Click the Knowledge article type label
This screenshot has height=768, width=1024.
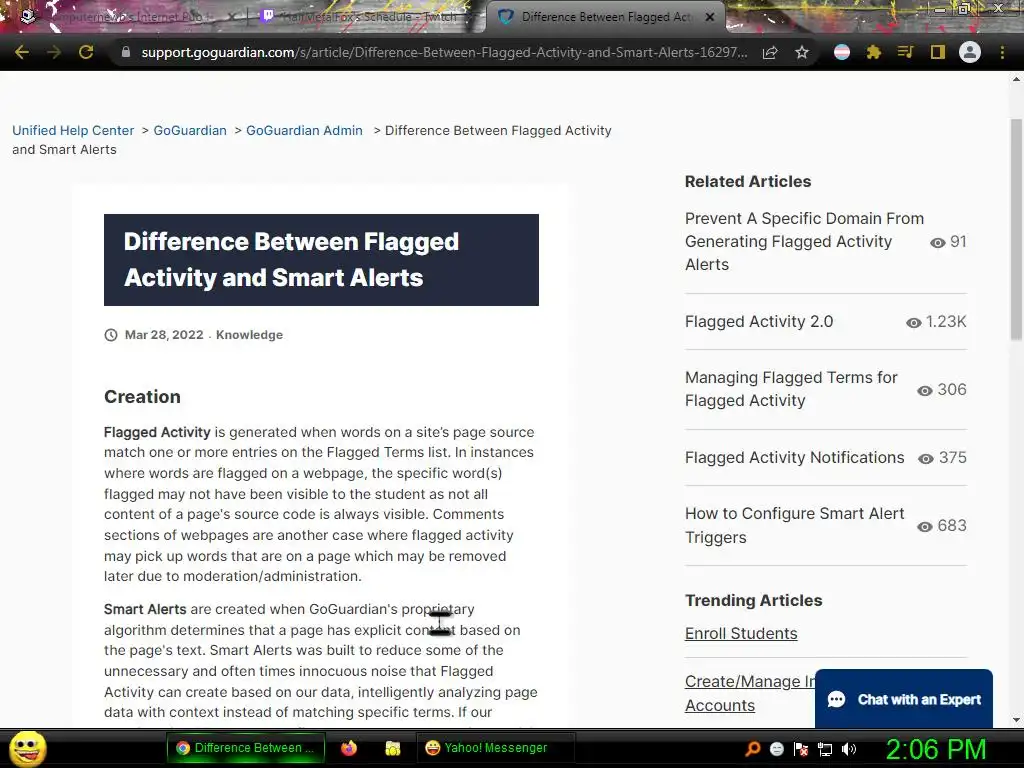(249, 335)
